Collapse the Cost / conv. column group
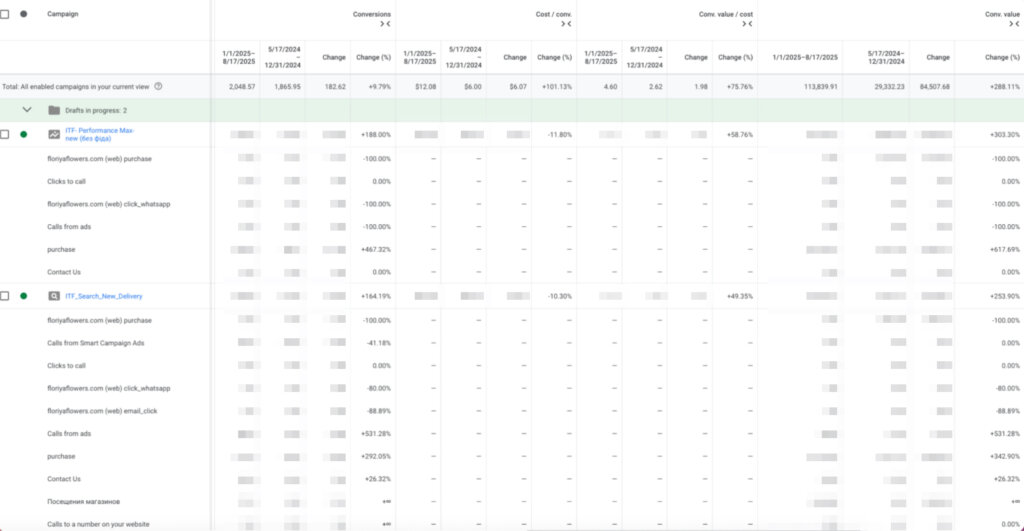Image resolution: width=1024 pixels, height=531 pixels. pyautogui.click(x=568, y=24)
